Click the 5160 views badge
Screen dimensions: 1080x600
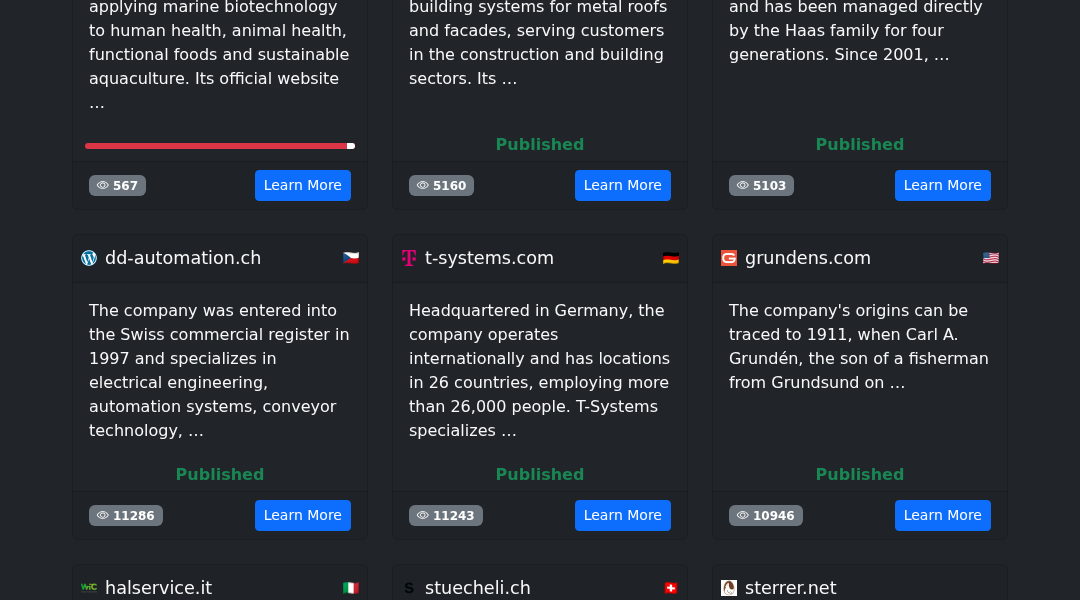point(441,185)
